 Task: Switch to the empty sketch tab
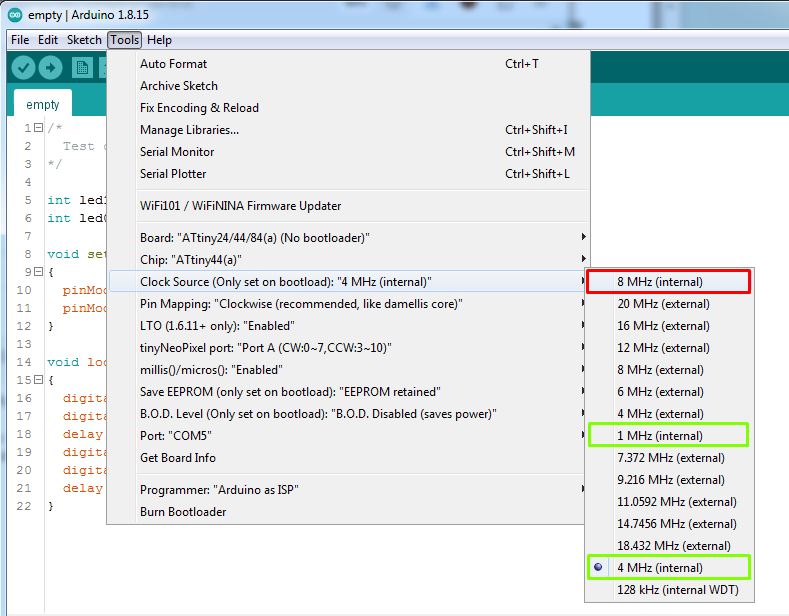43,104
